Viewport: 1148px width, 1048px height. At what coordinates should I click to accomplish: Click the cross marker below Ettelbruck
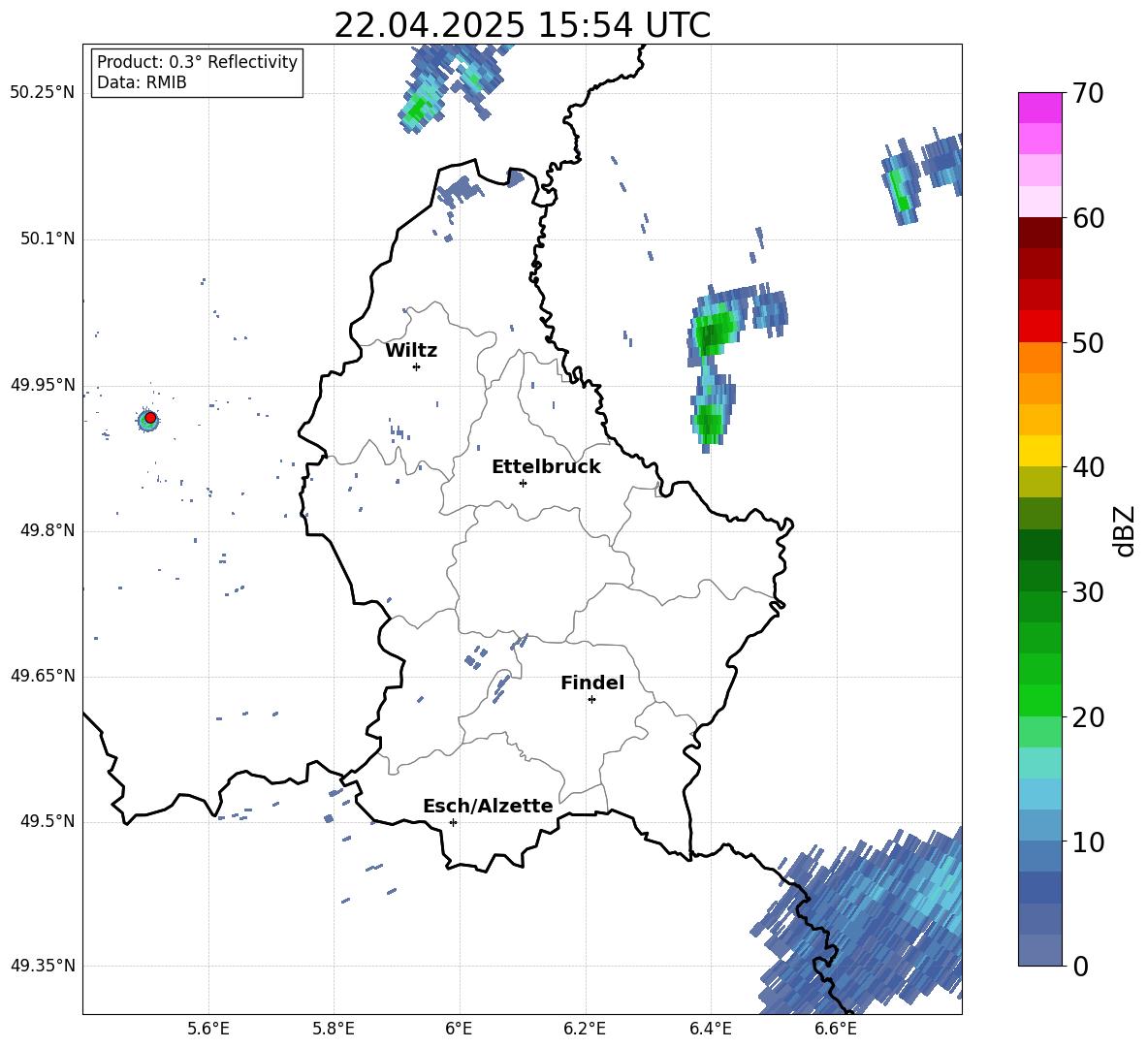click(x=523, y=483)
